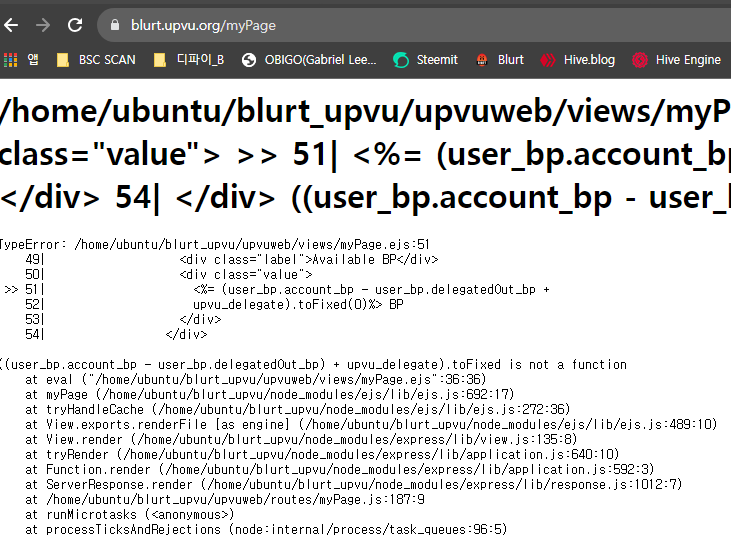Click the highlighted line 51 code
This screenshot has width=731, height=559.
pyautogui.click(x=370, y=289)
